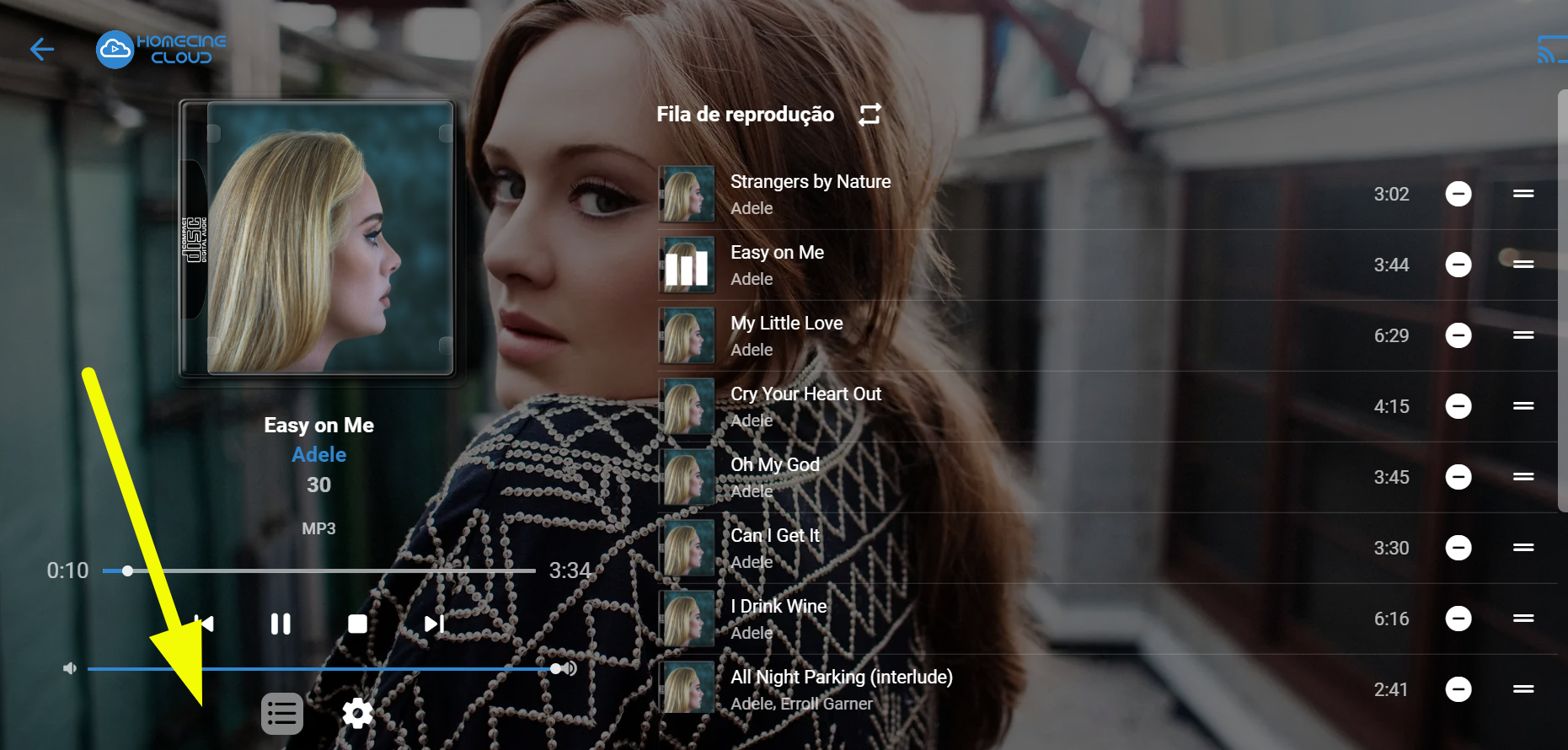Click the Easy on Me album cover
The image size is (1568, 750).
point(317,238)
